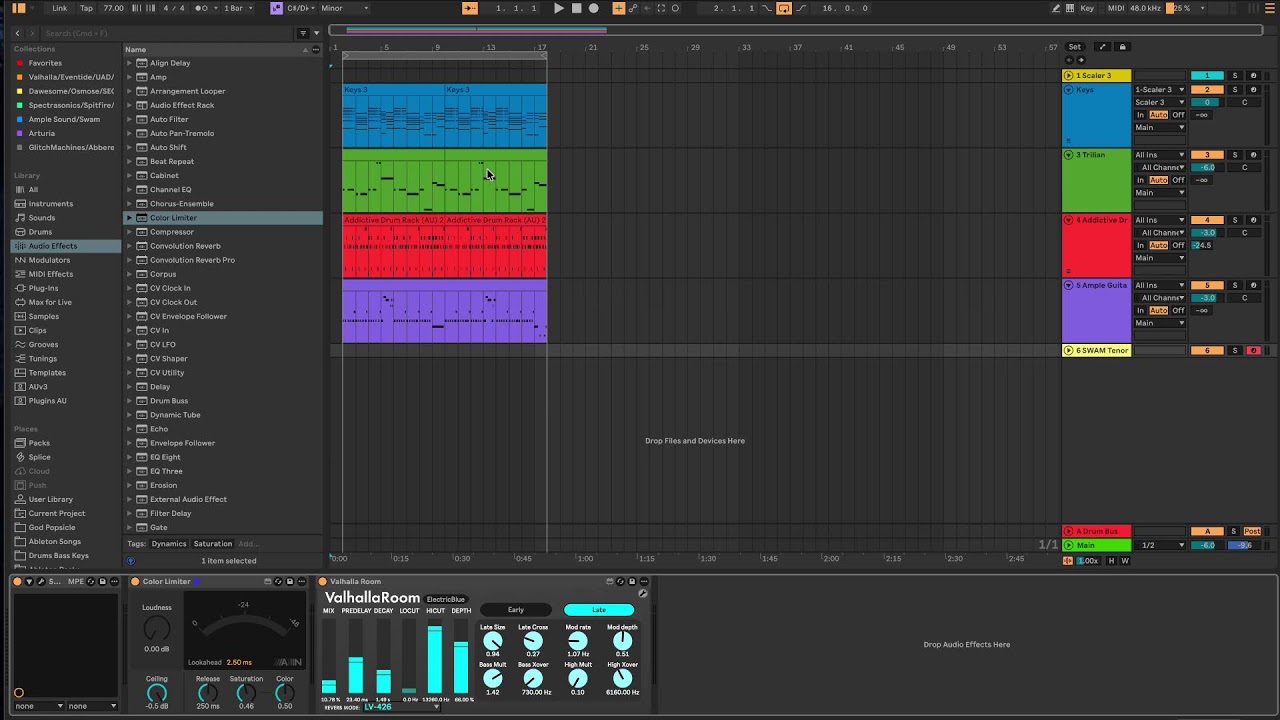Toggle the Follow playback arrow button

tap(470, 8)
